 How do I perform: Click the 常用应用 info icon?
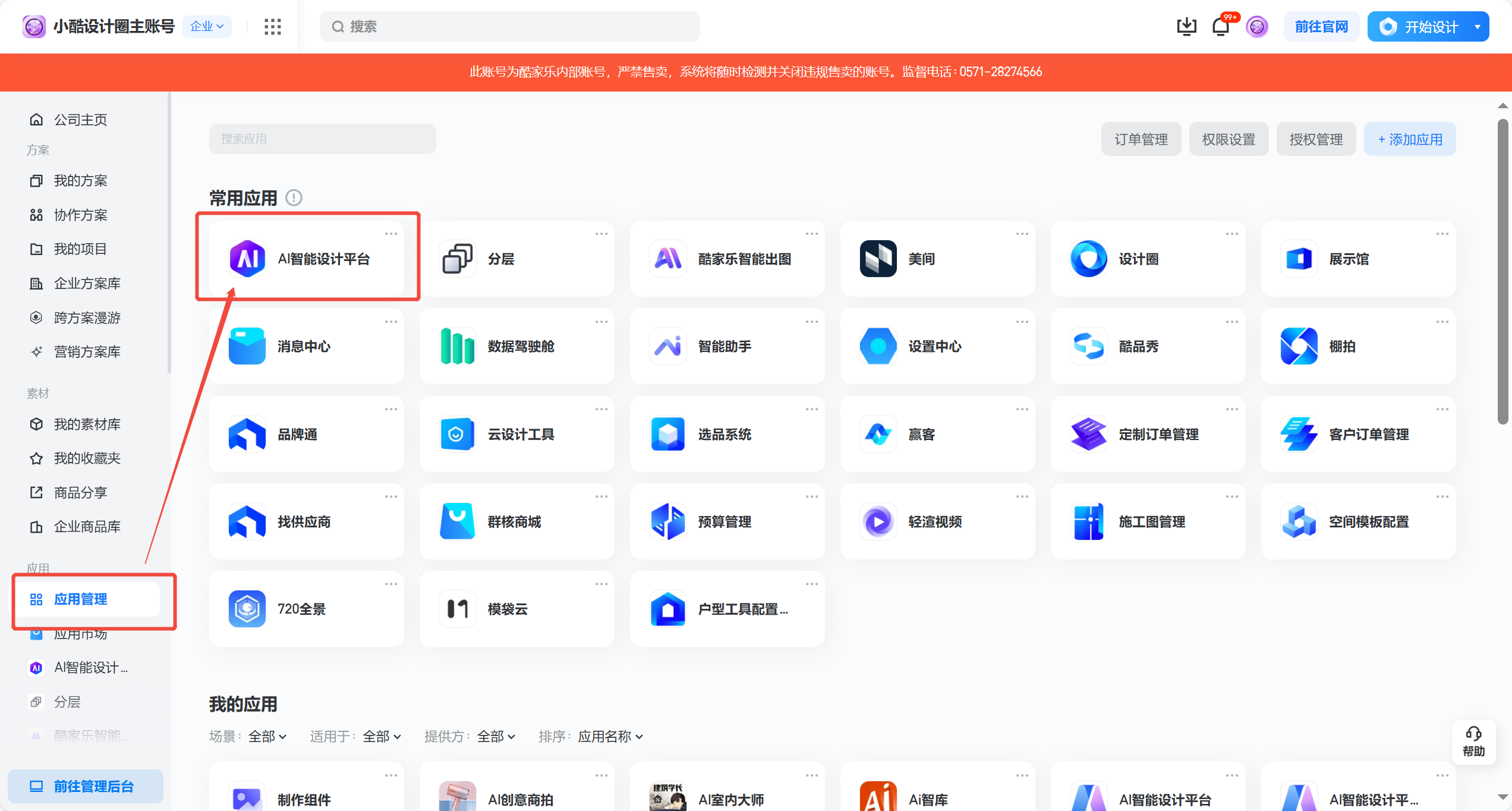(294, 197)
